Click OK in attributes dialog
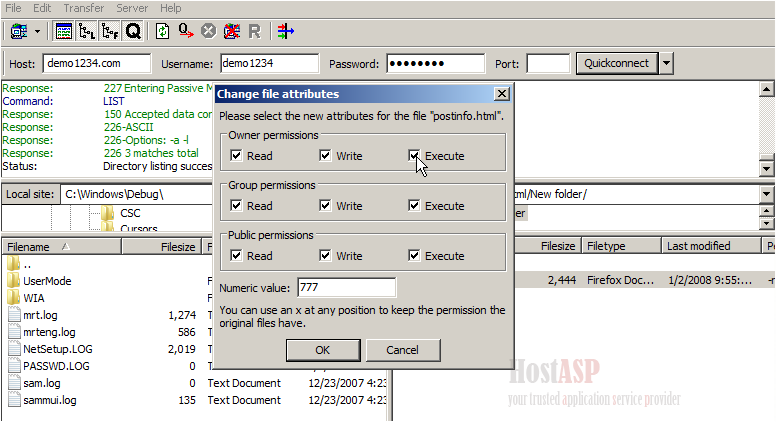This screenshot has width=776, height=422. tap(323, 350)
